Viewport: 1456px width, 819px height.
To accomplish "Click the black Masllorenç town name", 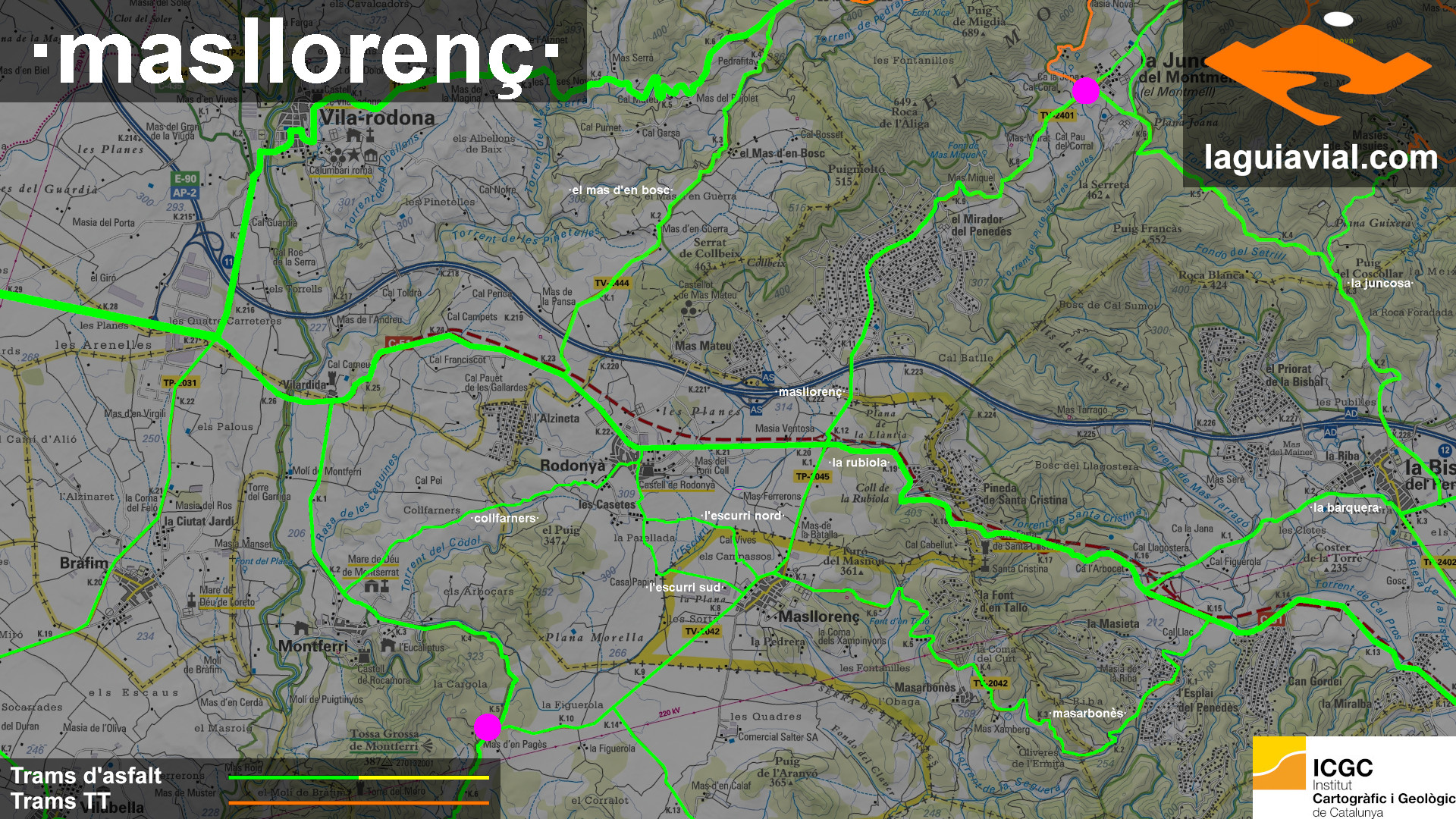I will [819, 617].
